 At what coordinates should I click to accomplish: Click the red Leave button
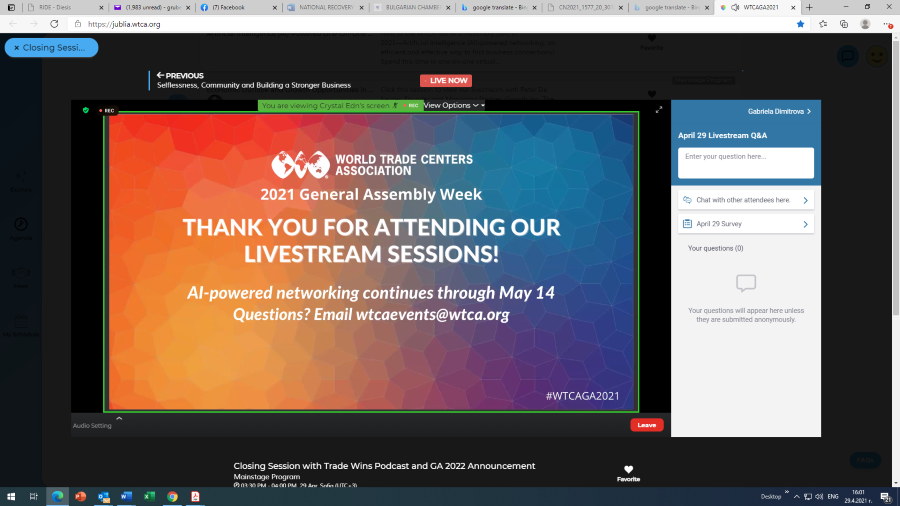[x=647, y=425]
